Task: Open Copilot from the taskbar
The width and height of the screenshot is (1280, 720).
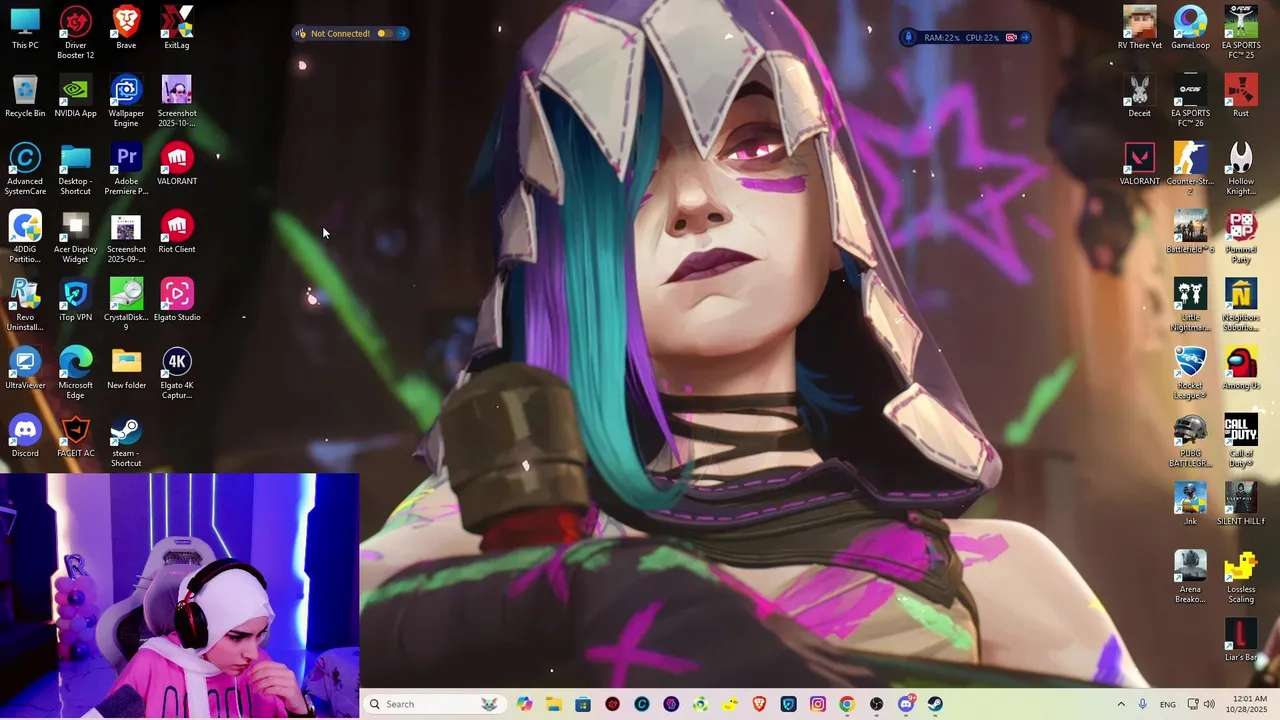Action: [x=525, y=704]
